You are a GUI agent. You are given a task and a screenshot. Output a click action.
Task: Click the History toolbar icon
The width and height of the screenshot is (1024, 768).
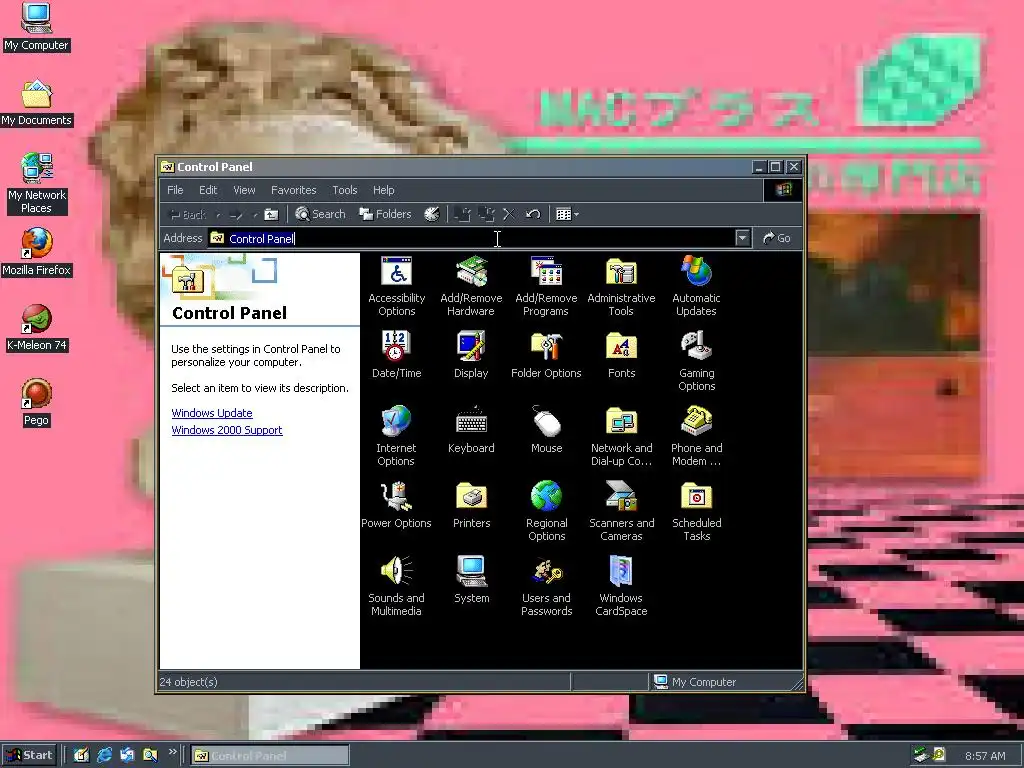tap(432, 214)
